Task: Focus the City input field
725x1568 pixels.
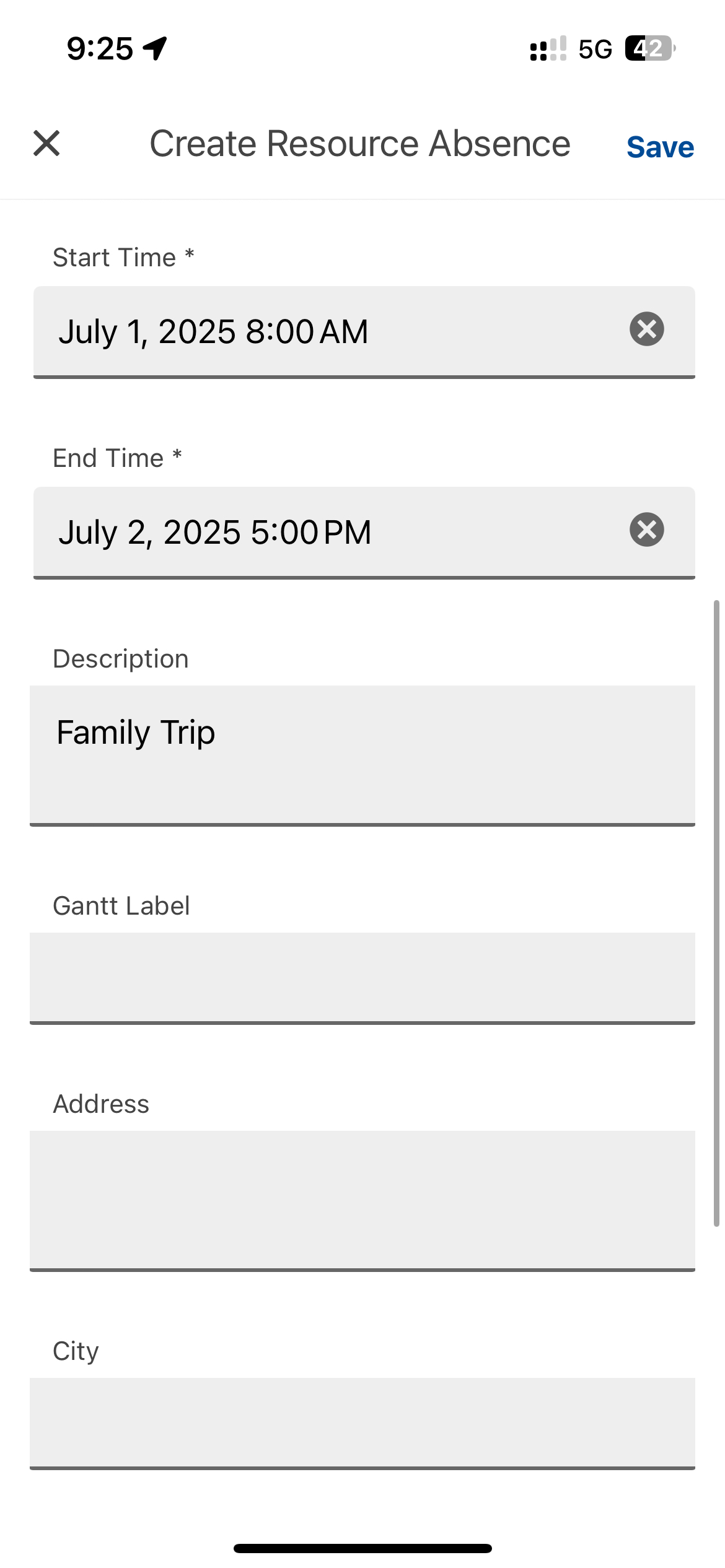Action: [362, 1422]
